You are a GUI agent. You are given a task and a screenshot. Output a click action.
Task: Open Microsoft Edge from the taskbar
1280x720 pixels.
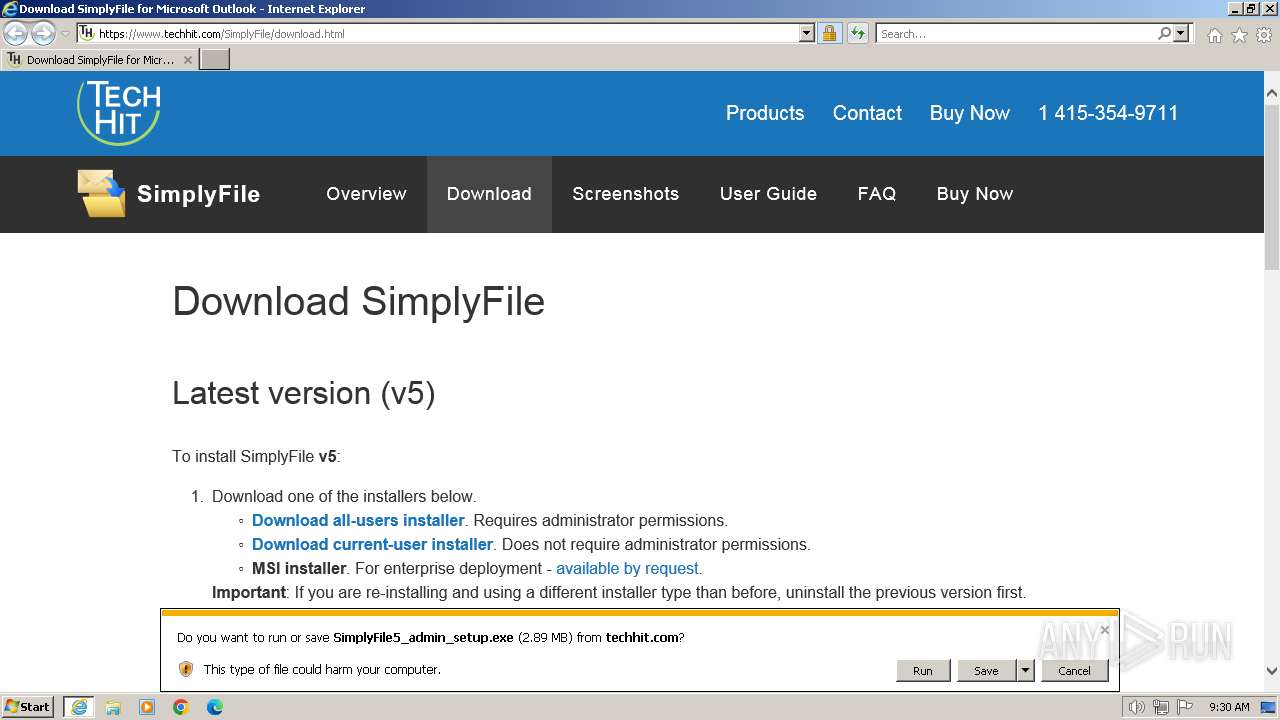pos(215,707)
